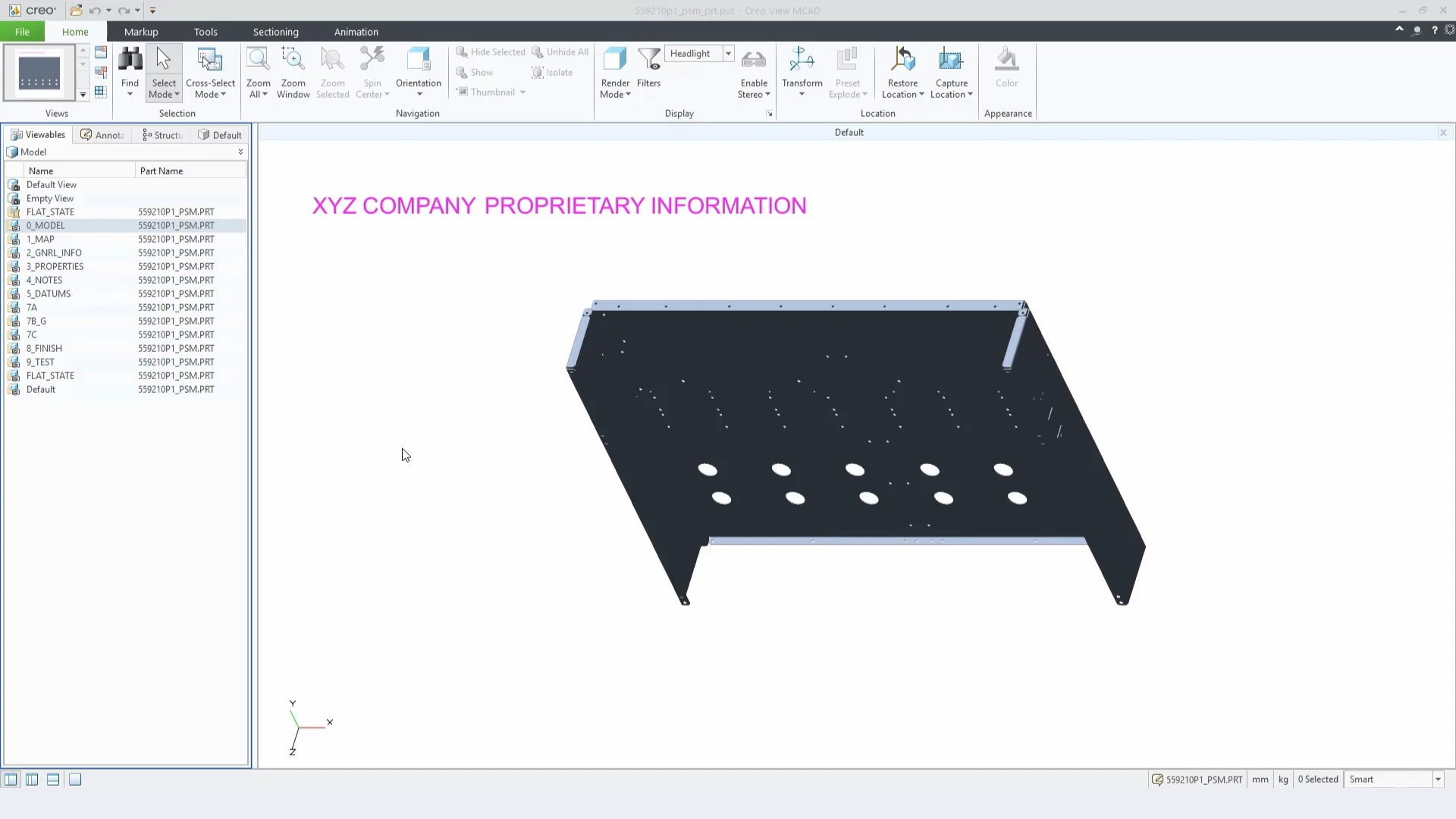1456x819 pixels.
Task: Open the Thumbnail dropdown arrow
Action: click(x=522, y=93)
